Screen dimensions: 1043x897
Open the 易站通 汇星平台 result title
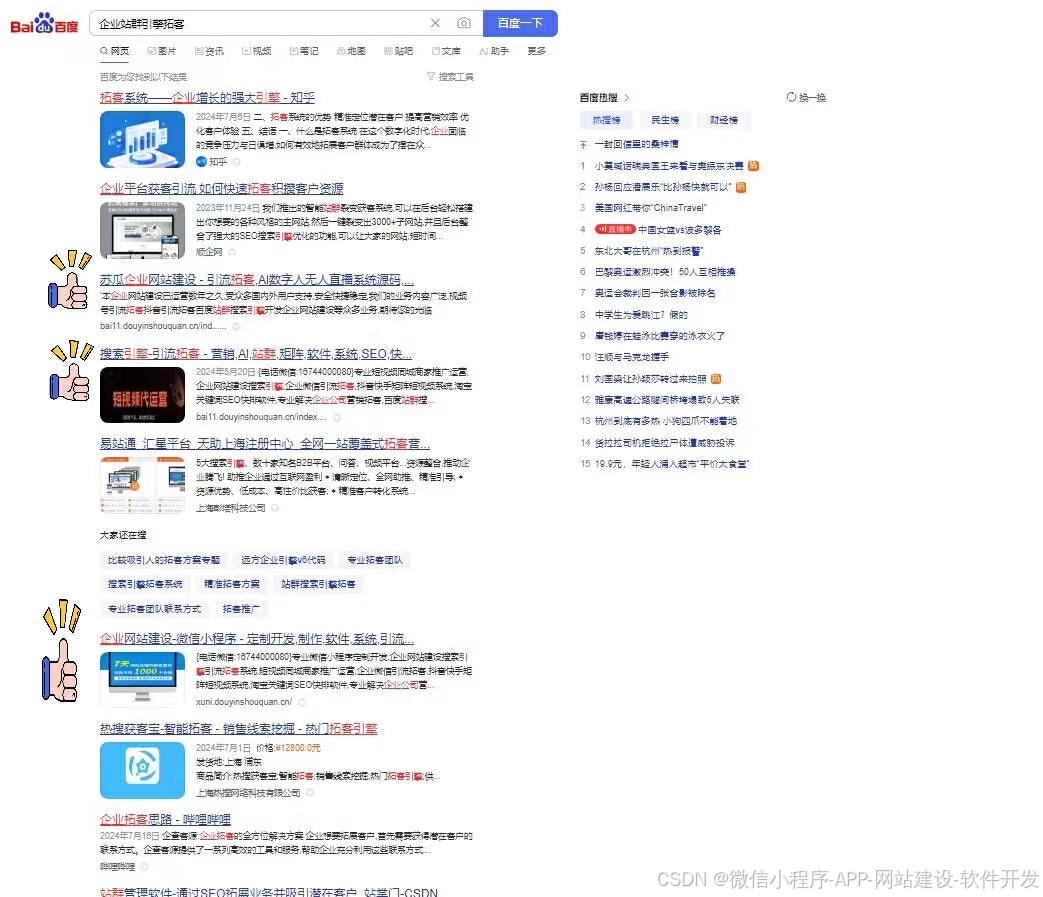[265, 444]
